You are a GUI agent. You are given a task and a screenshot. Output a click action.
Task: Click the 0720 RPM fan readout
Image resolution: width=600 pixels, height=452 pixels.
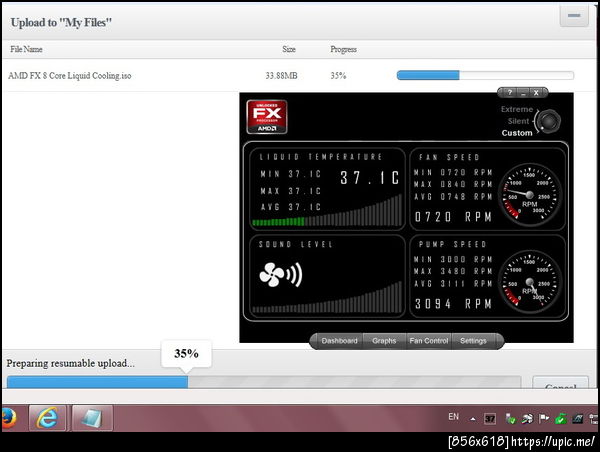point(453,217)
